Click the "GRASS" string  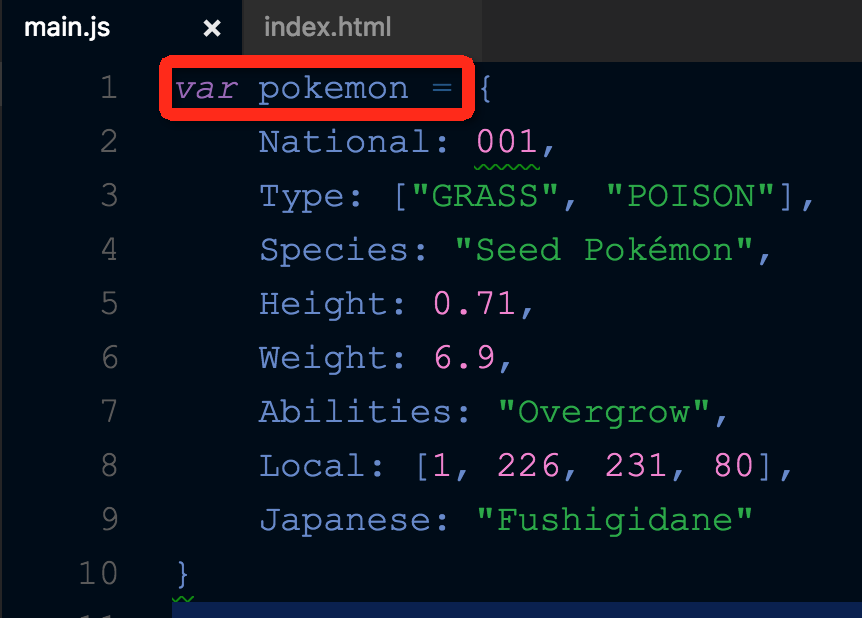(x=485, y=195)
